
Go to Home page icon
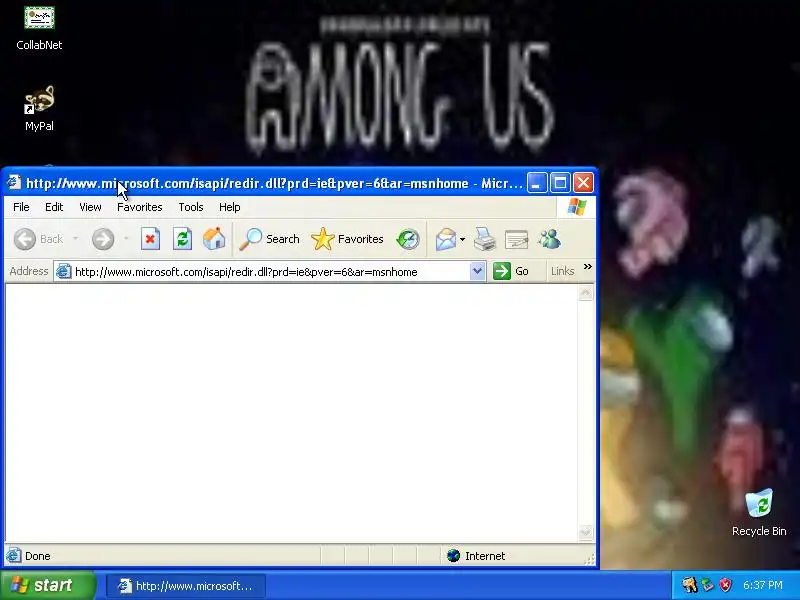click(x=214, y=239)
